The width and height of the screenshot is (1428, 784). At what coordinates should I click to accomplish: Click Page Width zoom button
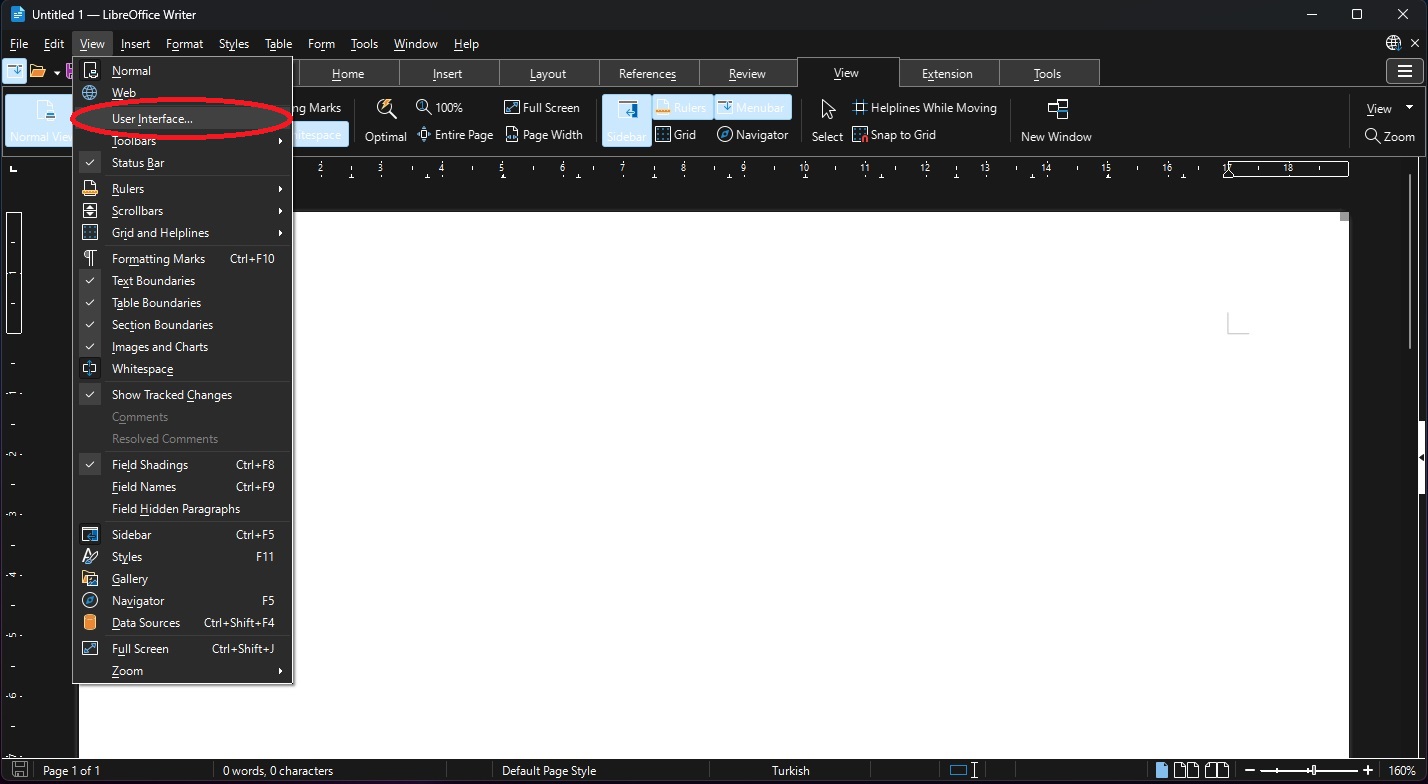(x=544, y=134)
